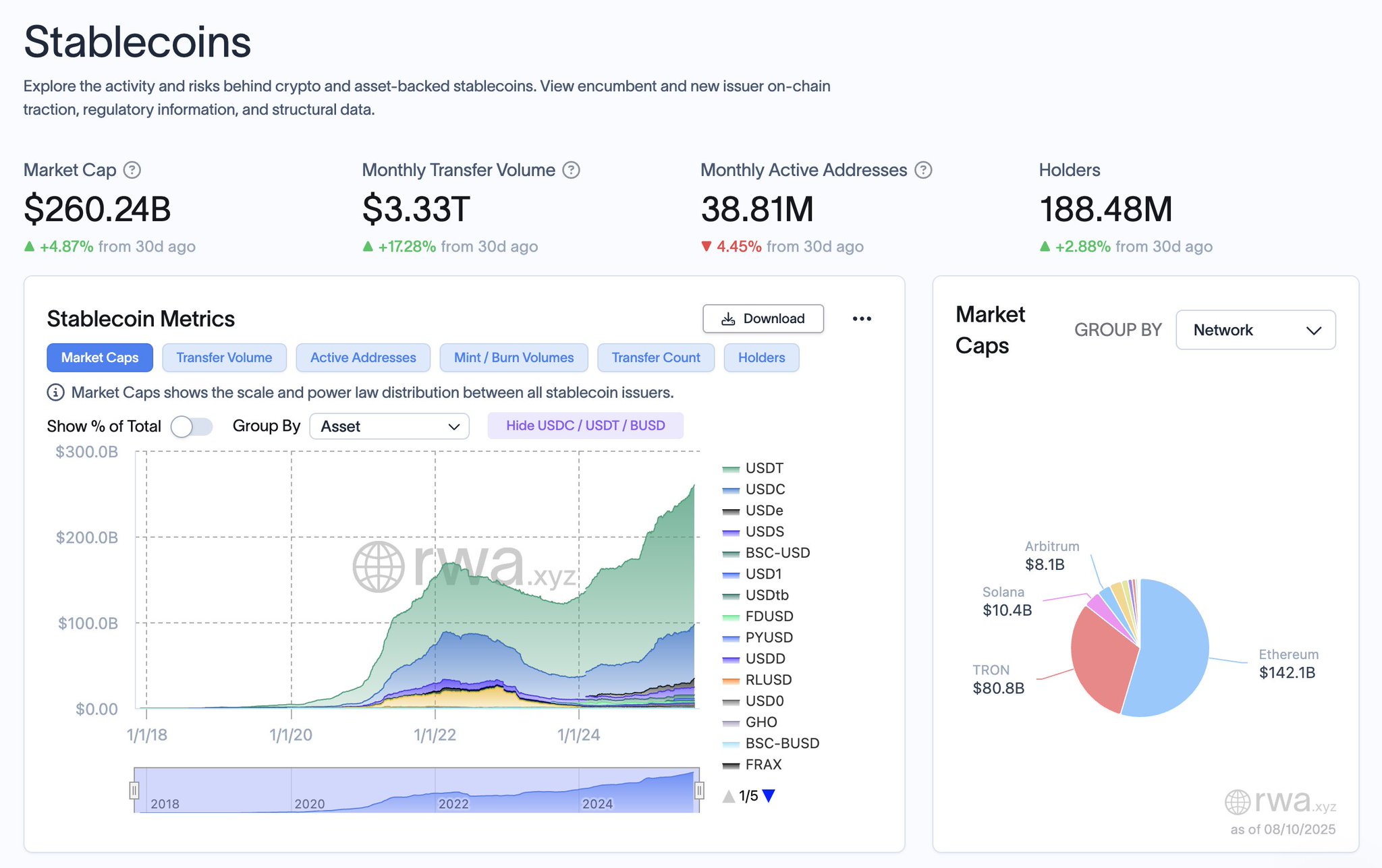Open the Mint / Burn Volumes tab
This screenshot has width=1382, height=868.
click(514, 357)
